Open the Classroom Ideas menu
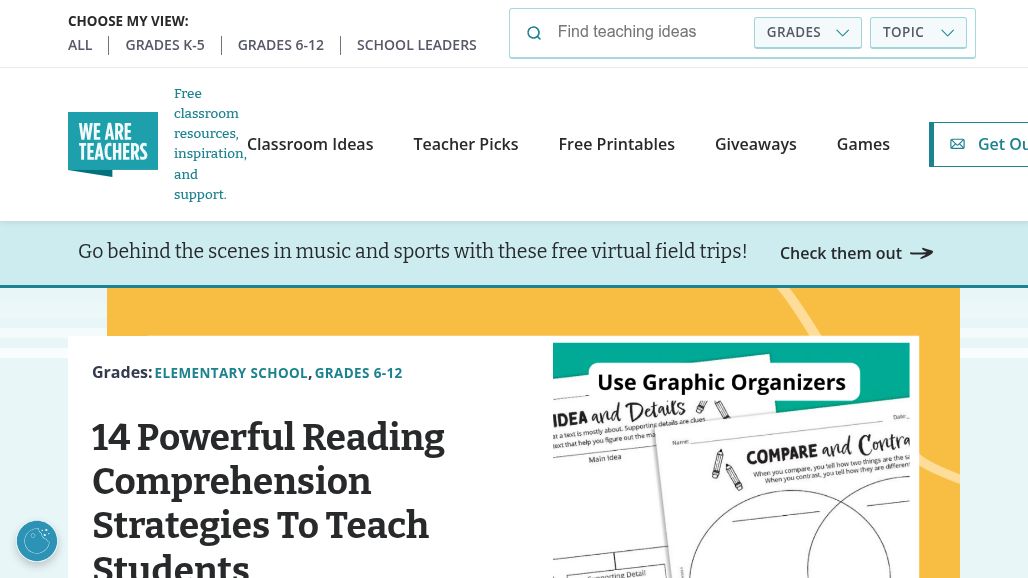The height and width of the screenshot is (578, 1028). click(310, 144)
